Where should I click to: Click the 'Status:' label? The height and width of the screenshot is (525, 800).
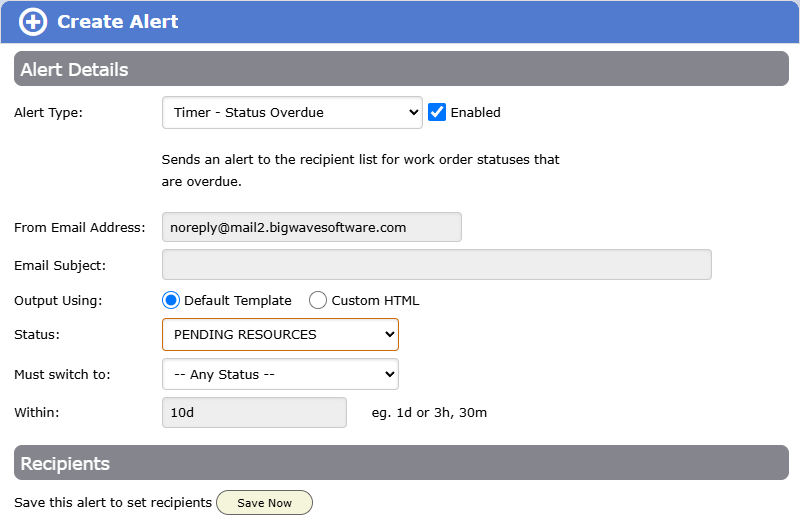click(x=37, y=335)
